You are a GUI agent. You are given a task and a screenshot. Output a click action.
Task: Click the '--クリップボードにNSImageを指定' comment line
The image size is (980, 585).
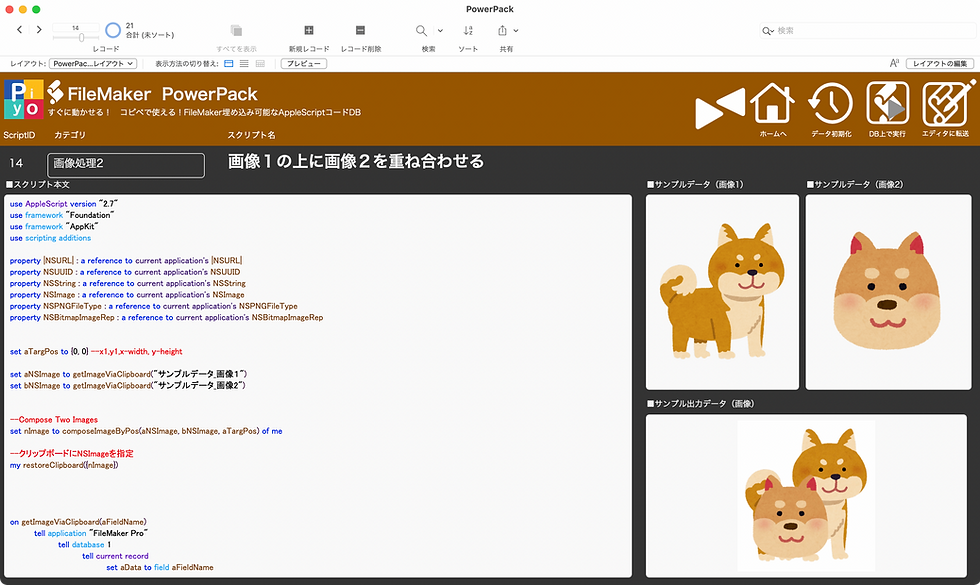coord(72,454)
